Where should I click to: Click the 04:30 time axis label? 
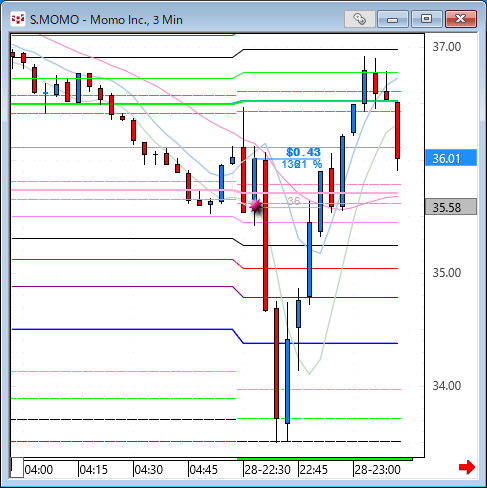pyautogui.click(x=149, y=470)
